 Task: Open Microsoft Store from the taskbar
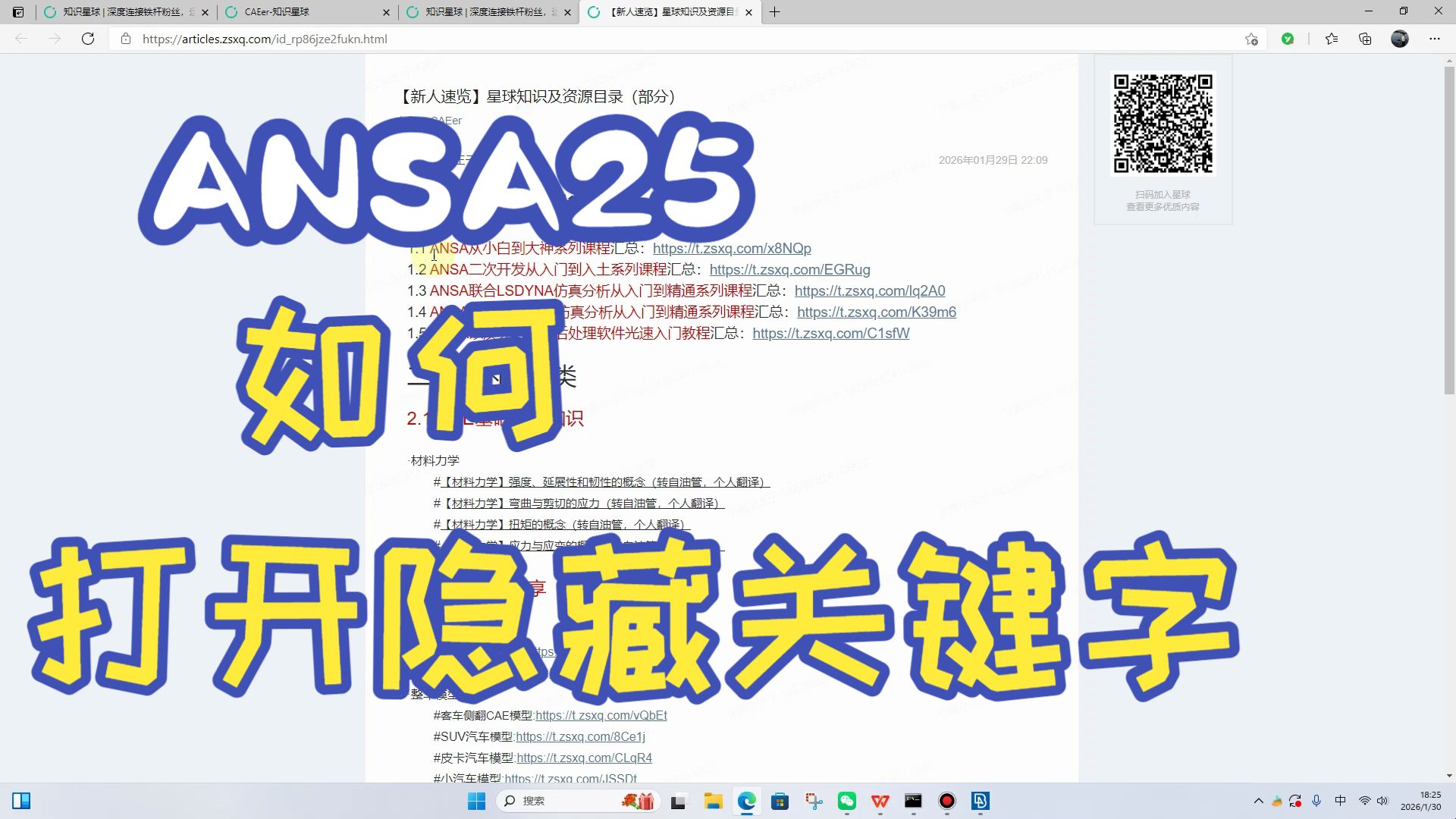coord(779,801)
